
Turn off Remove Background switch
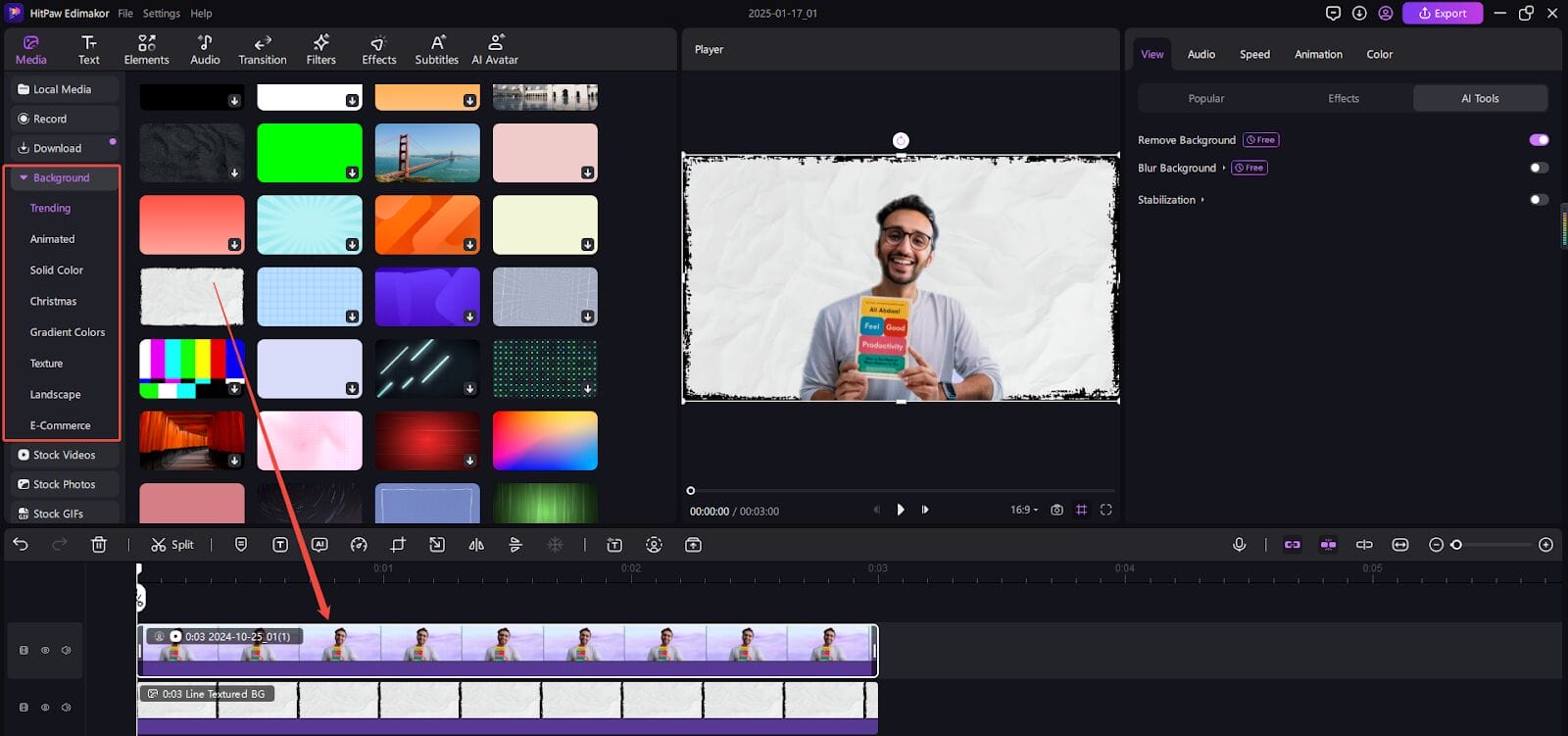pyautogui.click(x=1540, y=140)
